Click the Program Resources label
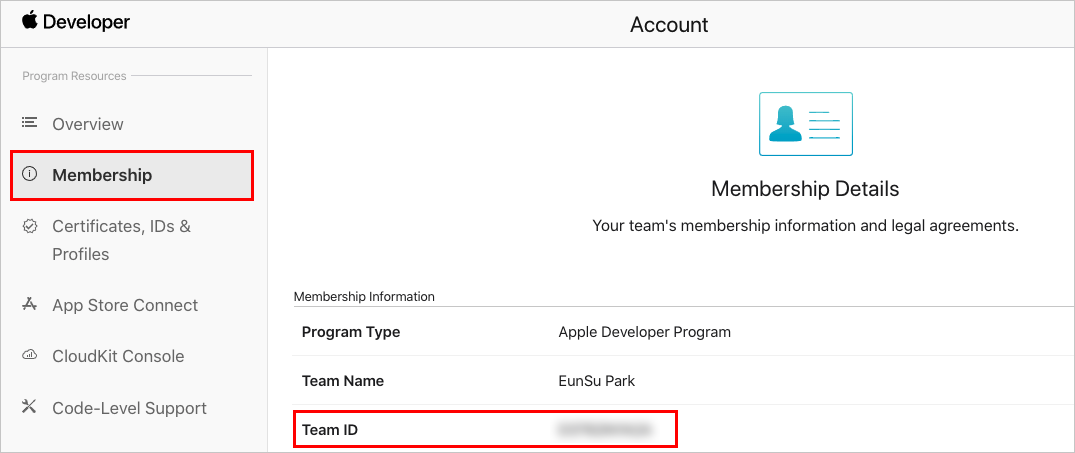Viewport: 1075px width, 453px height. (x=74, y=76)
